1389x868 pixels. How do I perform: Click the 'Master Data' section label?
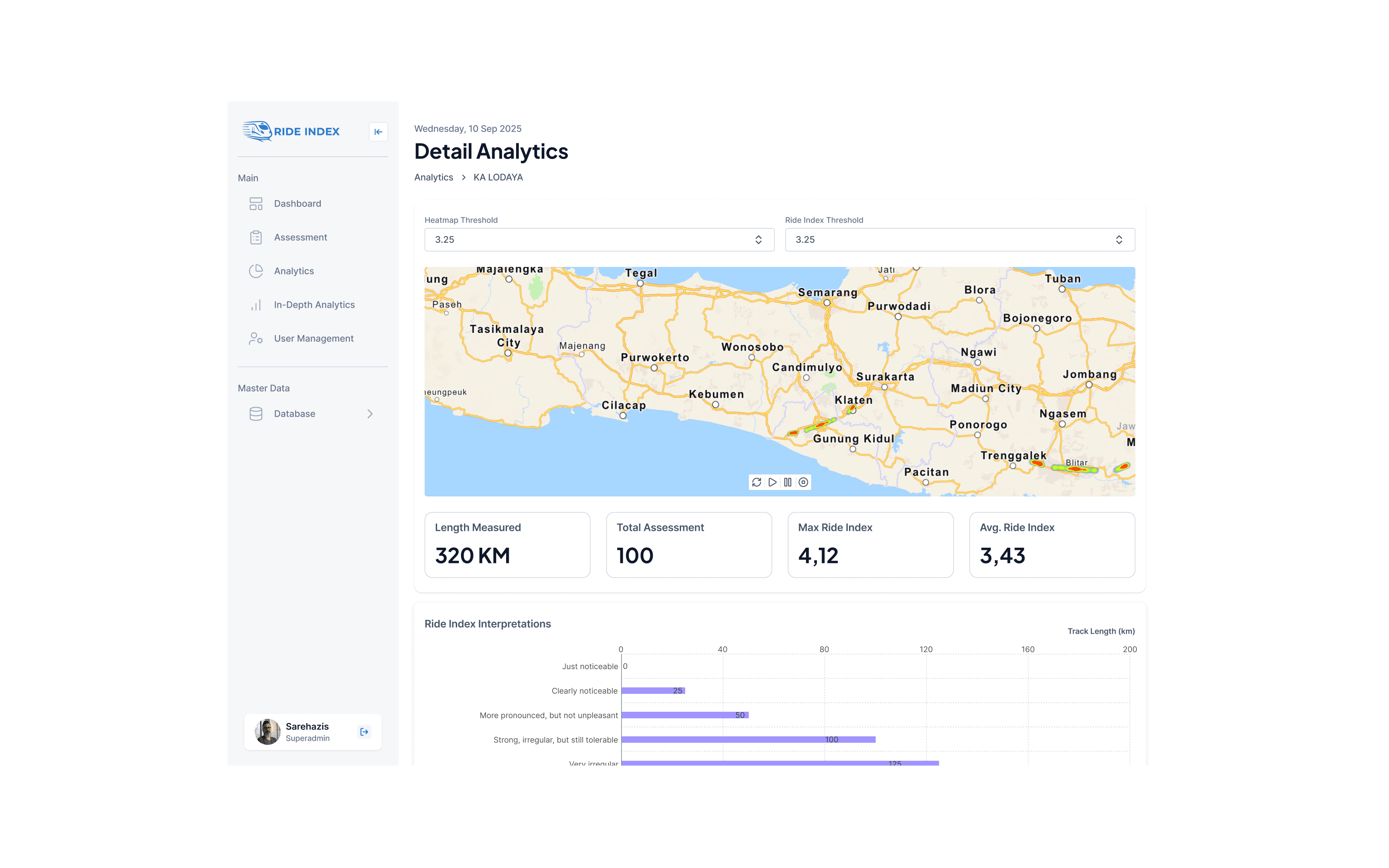click(x=264, y=388)
